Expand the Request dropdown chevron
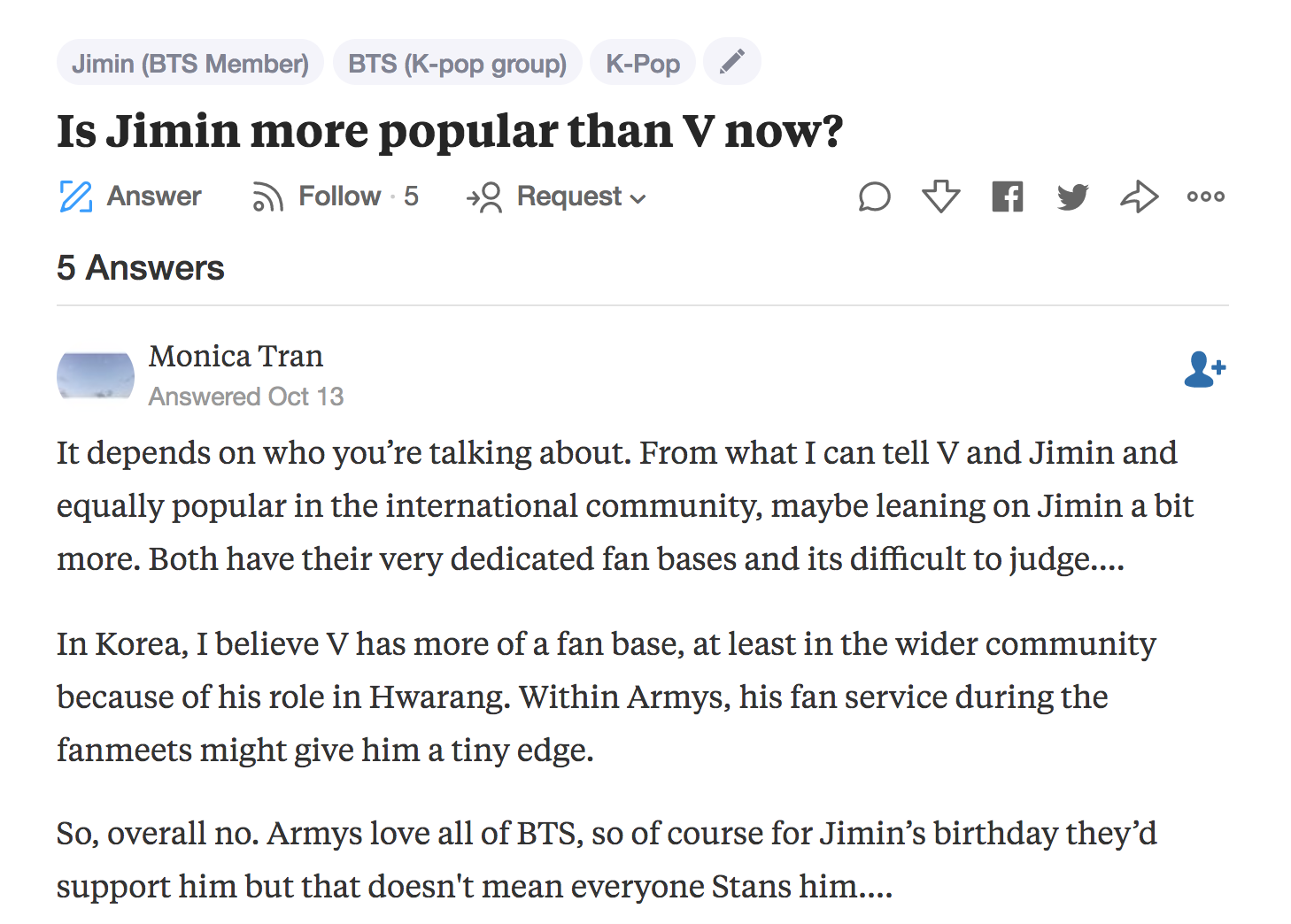The width and height of the screenshot is (1291, 924). pyautogui.click(x=638, y=199)
